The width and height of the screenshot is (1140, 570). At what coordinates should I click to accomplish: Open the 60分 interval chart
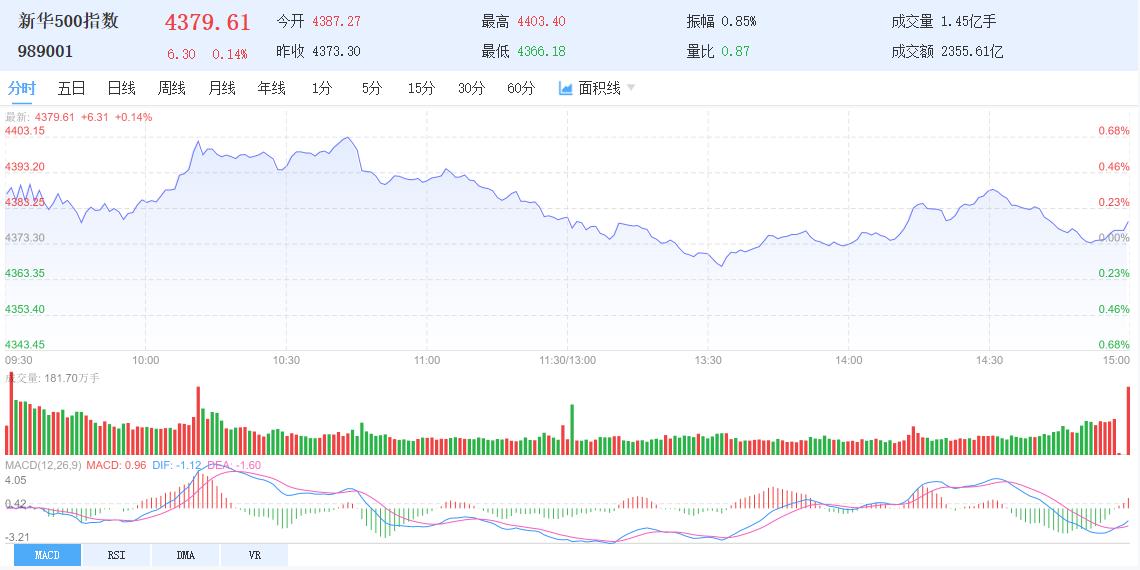pyautogui.click(x=521, y=88)
